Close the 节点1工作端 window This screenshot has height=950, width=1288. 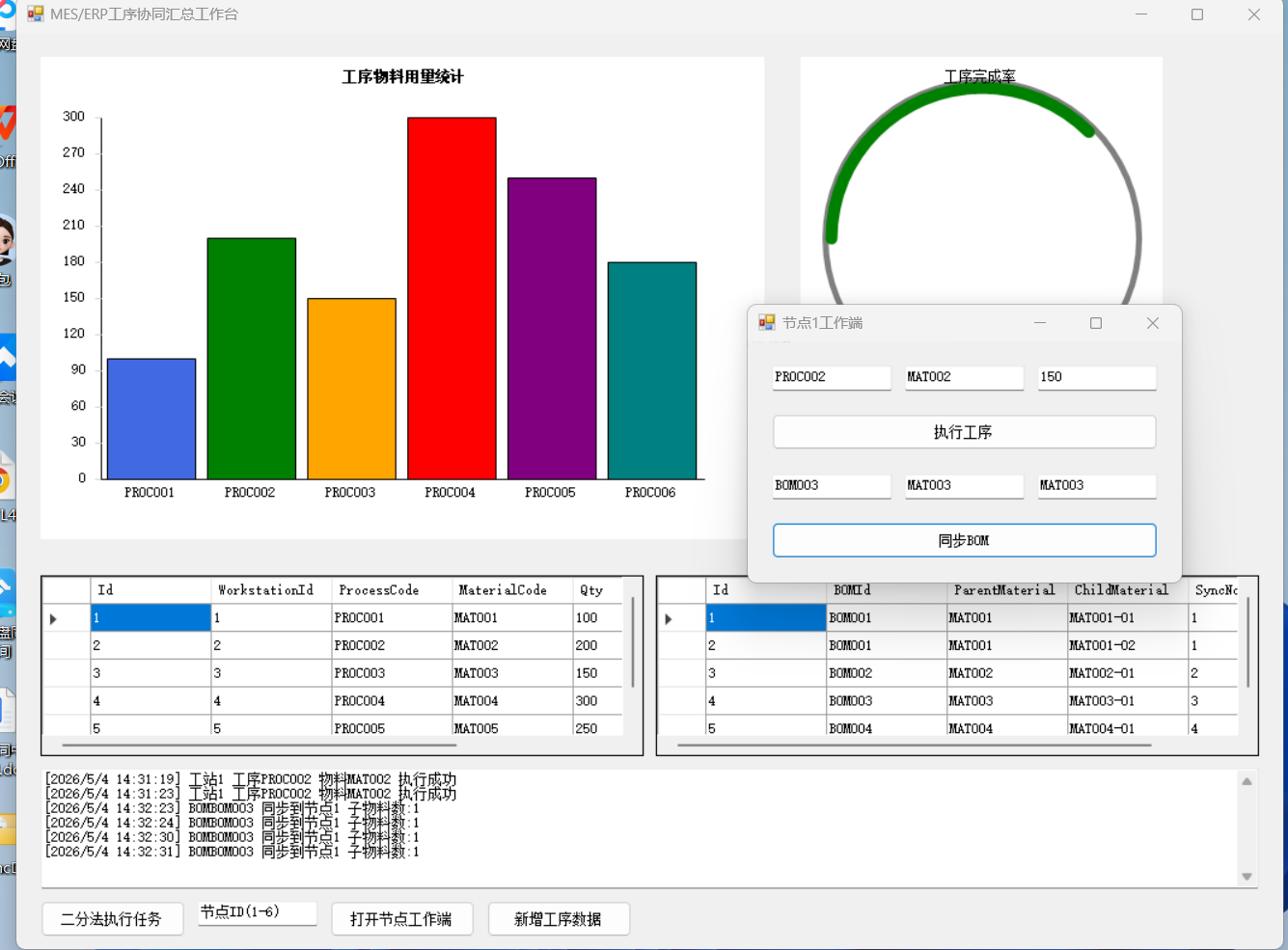[x=1153, y=323]
